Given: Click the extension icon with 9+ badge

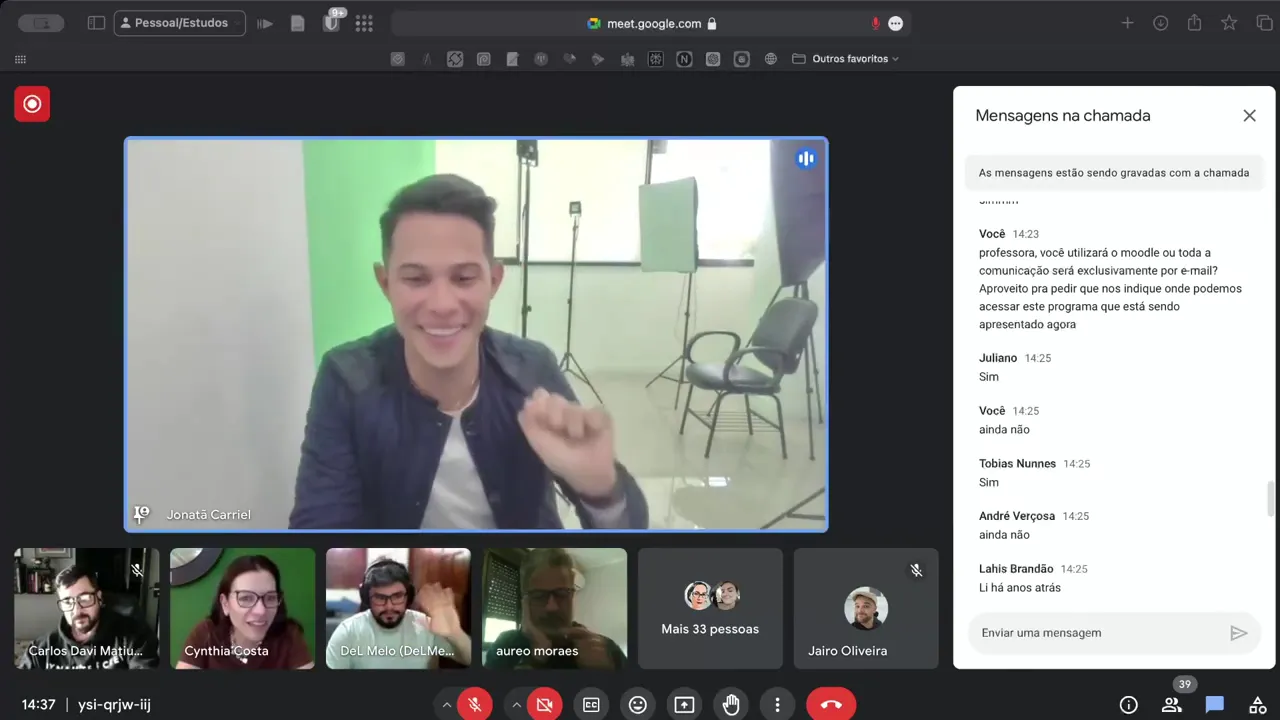Looking at the screenshot, I should click(331, 22).
